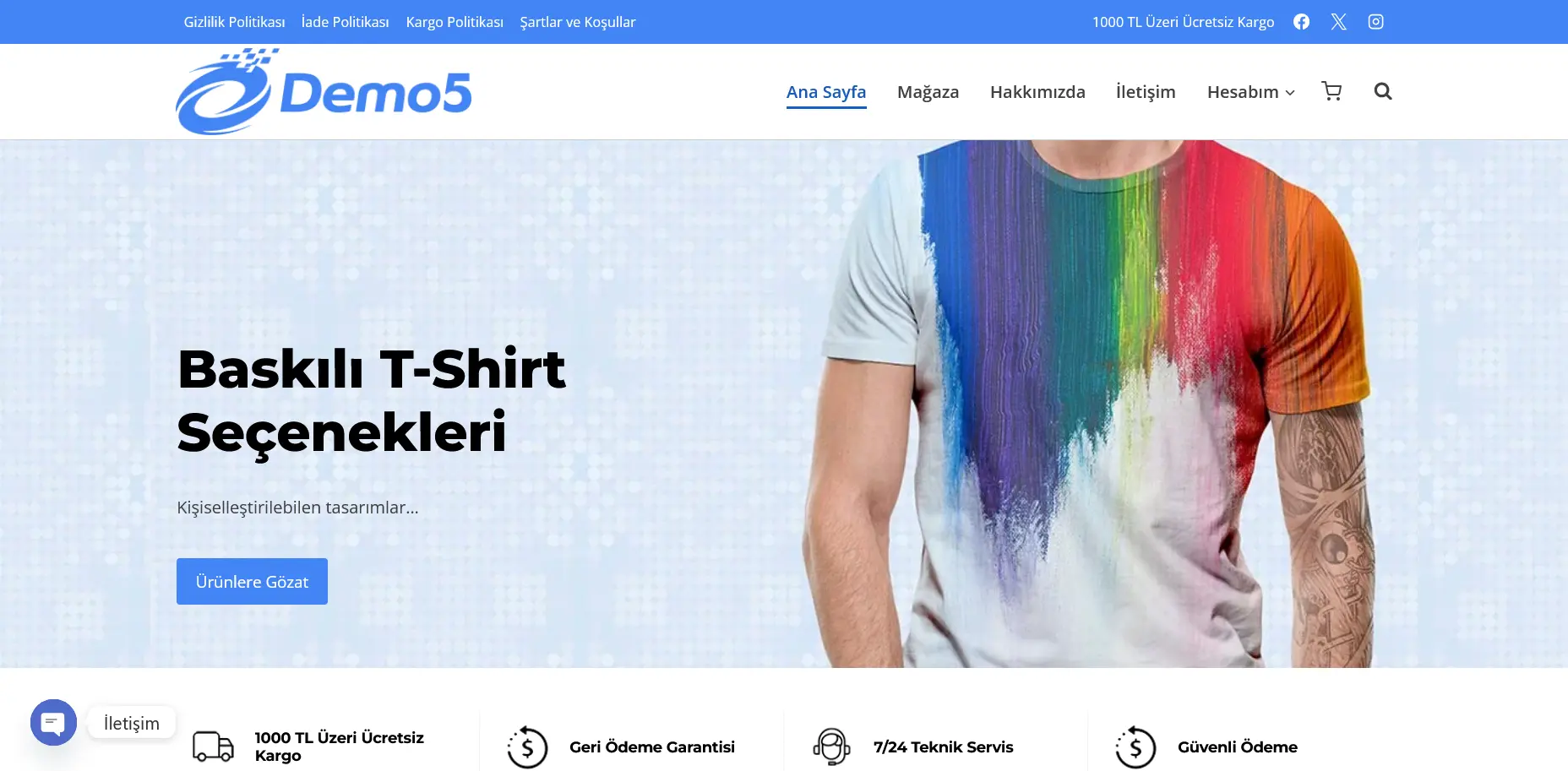Open İletişim in the main navigation
This screenshot has width=1568, height=771.
pyautogui.click(x=1146, y=91)
